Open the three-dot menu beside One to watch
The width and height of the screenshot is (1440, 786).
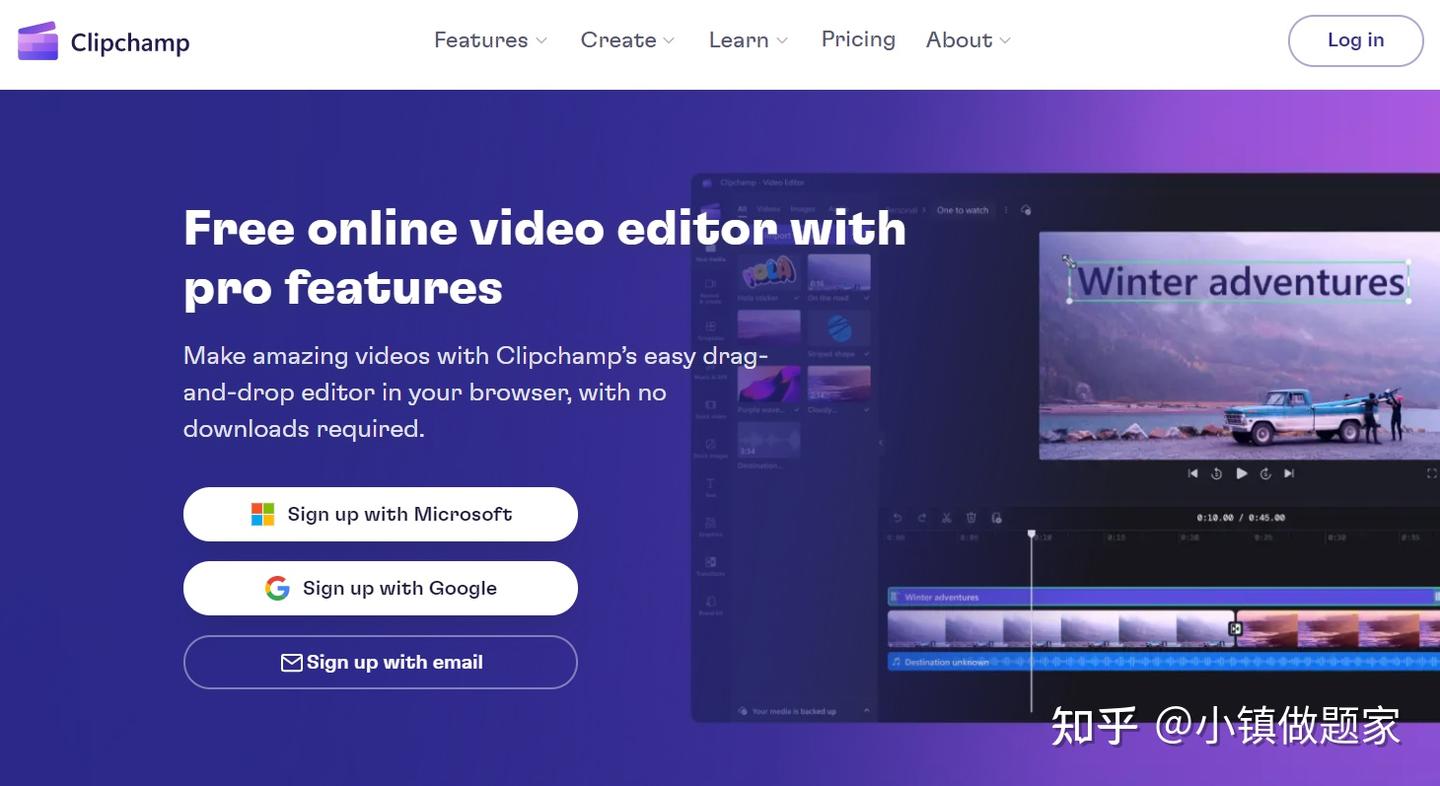[x=1006, y=210]
